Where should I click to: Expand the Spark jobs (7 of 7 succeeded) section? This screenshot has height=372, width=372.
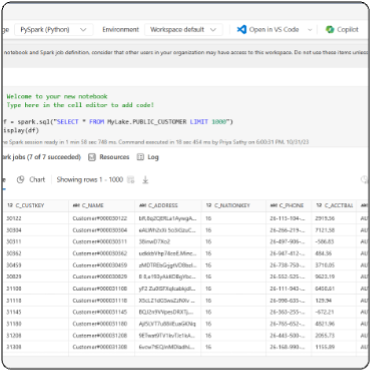[x=41, y=157]
